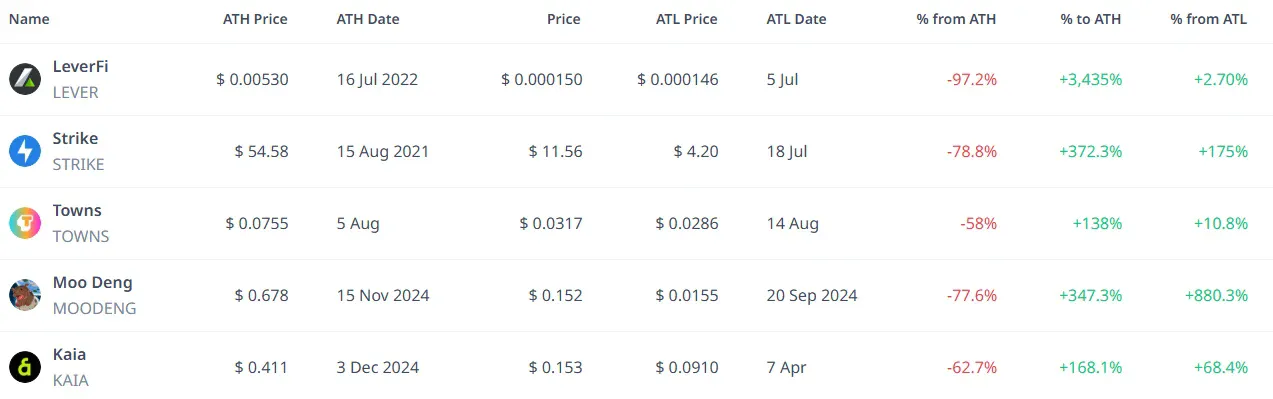Sort by ATH Price column header
Viewport: 1273px width, 399px height.
pos(255,19)
